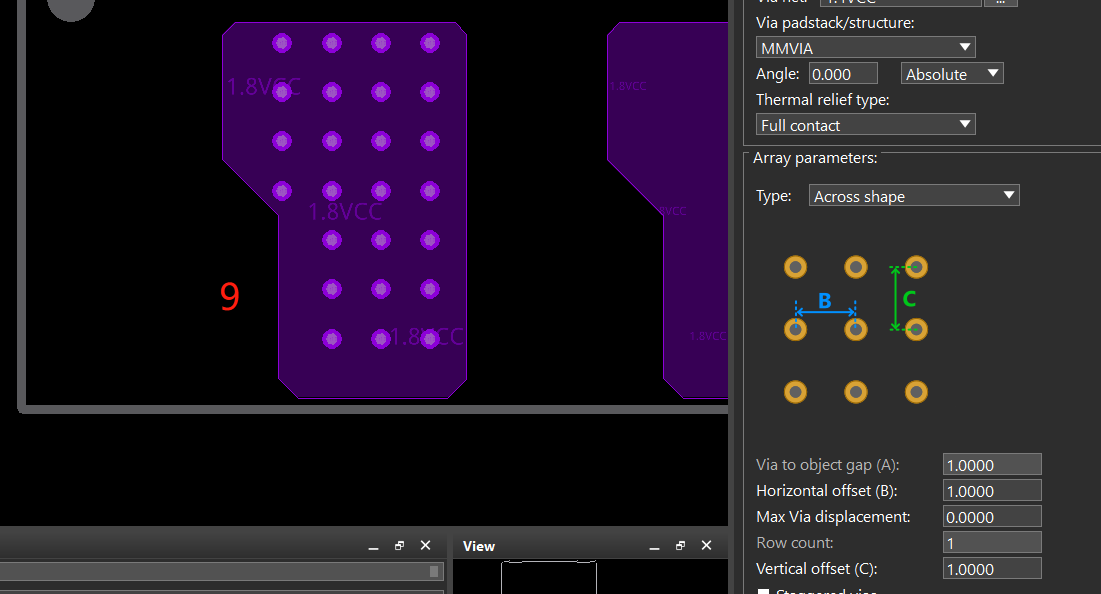Click the scrollbar handle in the bottom-left panel

[x=434, y=571]
